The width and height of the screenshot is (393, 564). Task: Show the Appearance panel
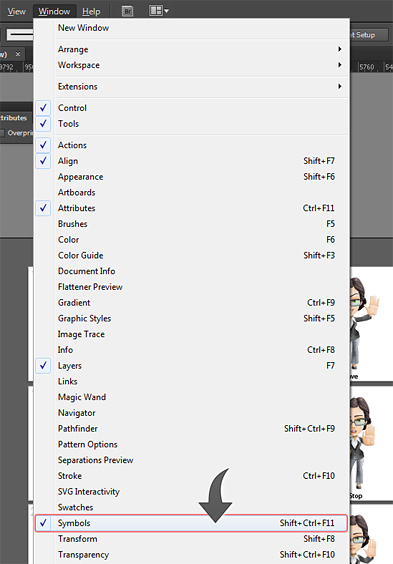click(x=192, y=177)
